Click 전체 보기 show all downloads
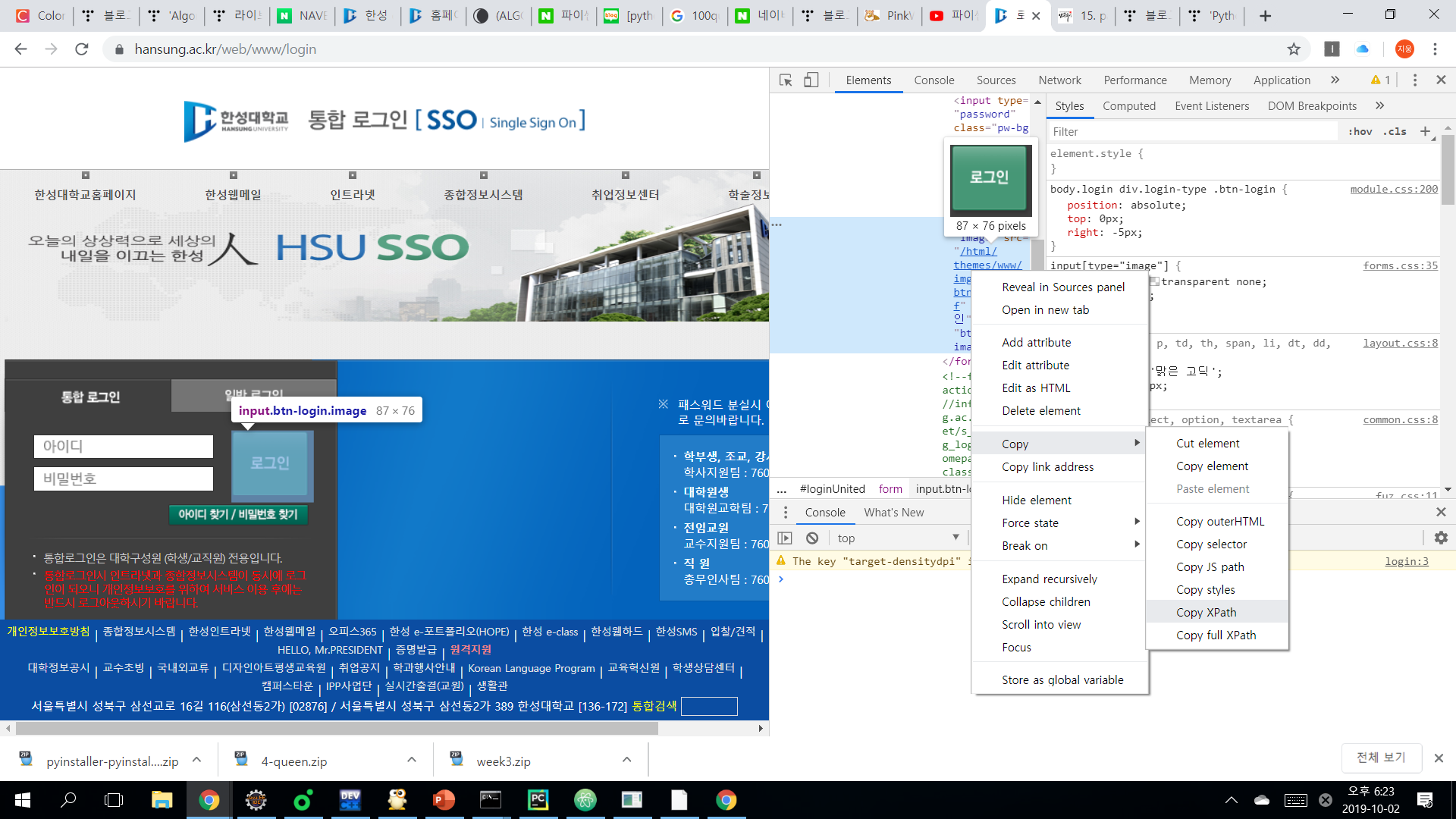 1381,758
